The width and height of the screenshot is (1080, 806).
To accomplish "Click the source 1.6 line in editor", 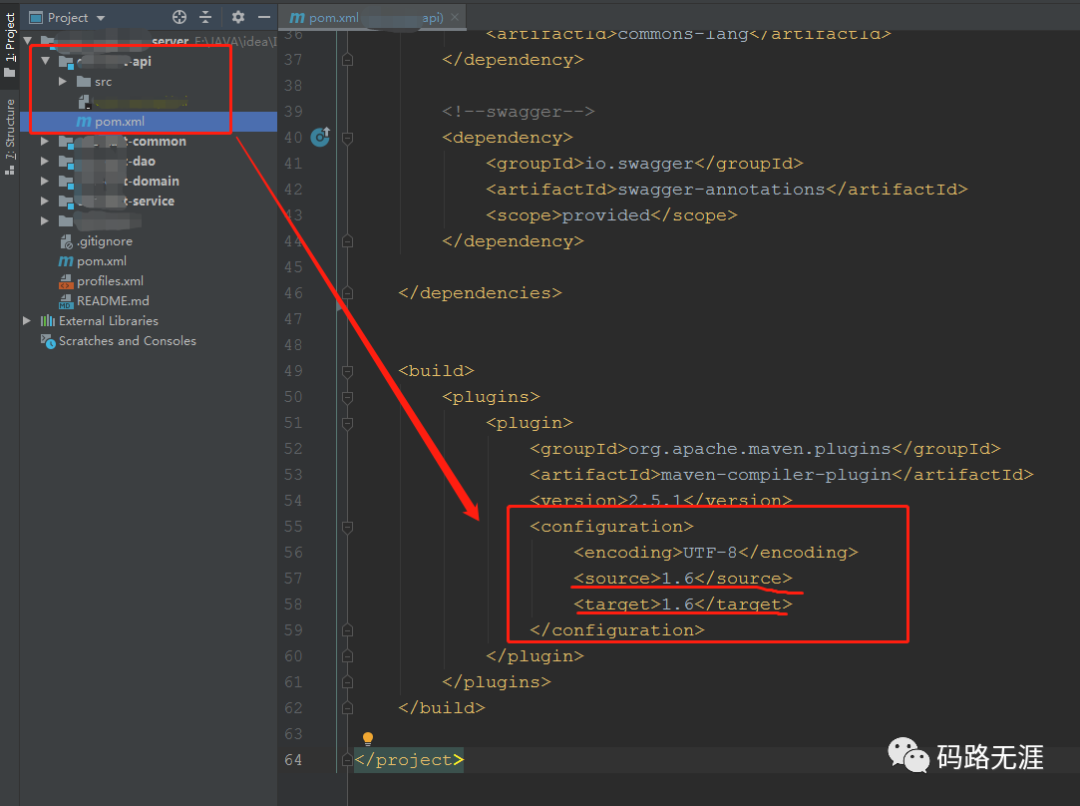I will 683,579.
